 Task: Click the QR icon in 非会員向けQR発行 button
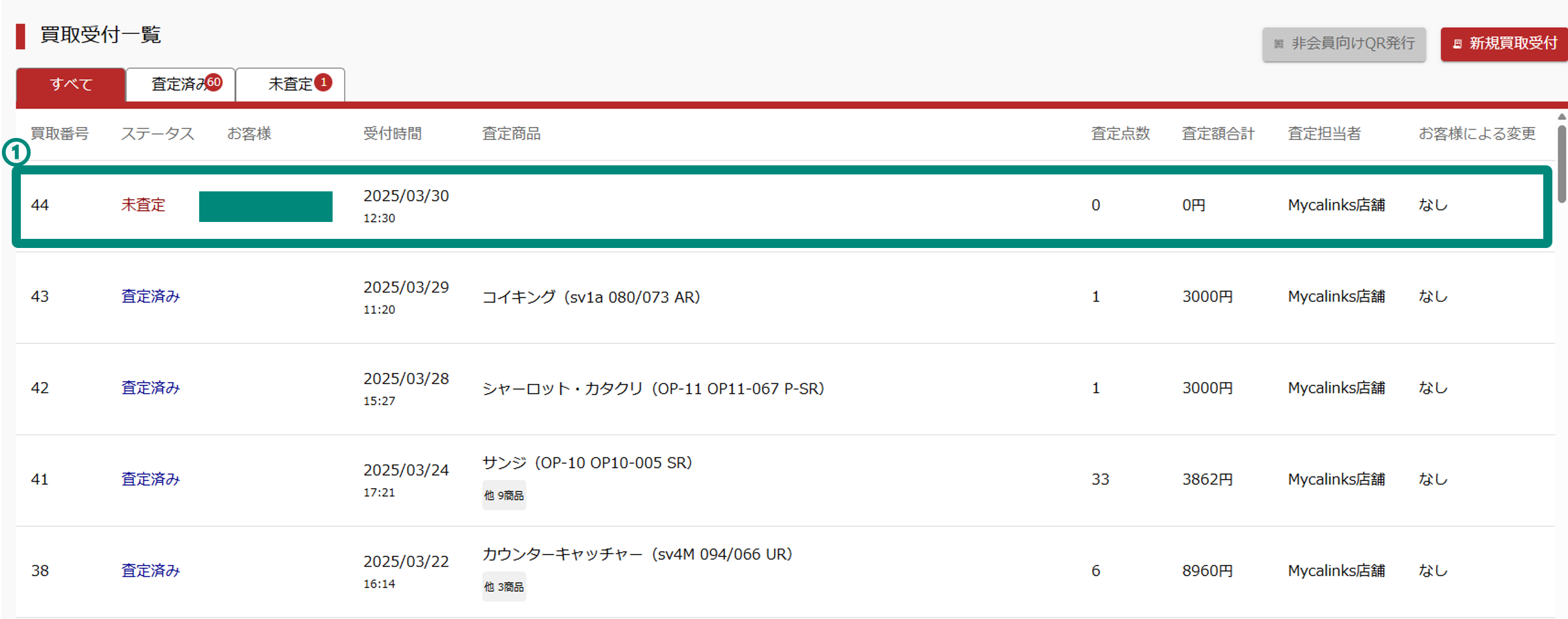point(1278,44)
